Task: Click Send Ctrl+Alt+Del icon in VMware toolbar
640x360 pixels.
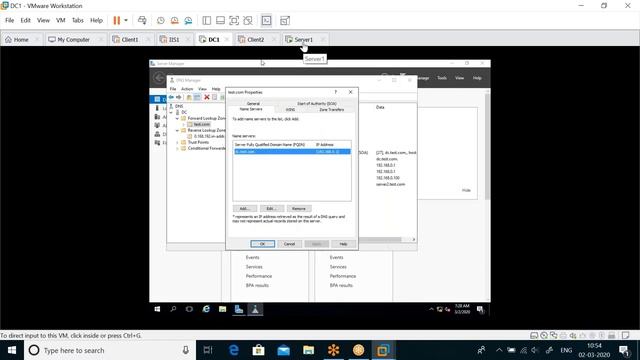Action: [142, 20]
